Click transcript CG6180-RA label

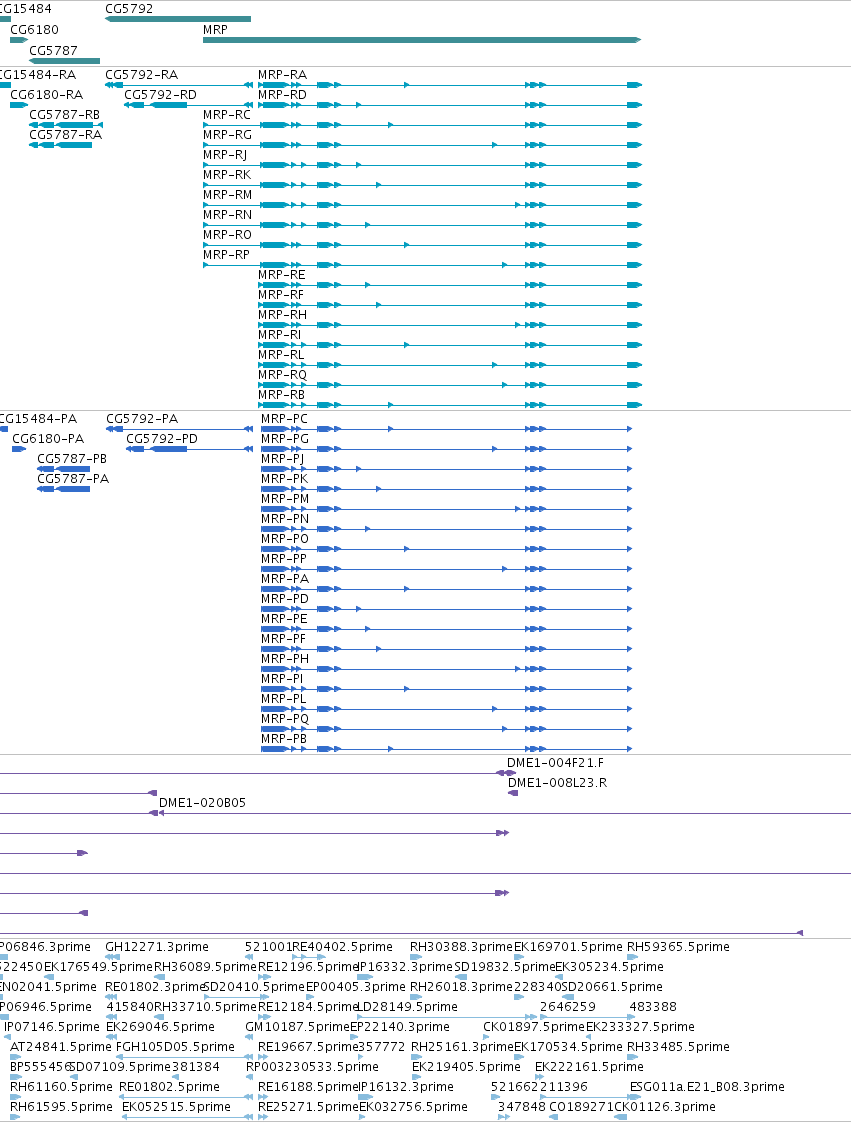click(x=47, y=95)
